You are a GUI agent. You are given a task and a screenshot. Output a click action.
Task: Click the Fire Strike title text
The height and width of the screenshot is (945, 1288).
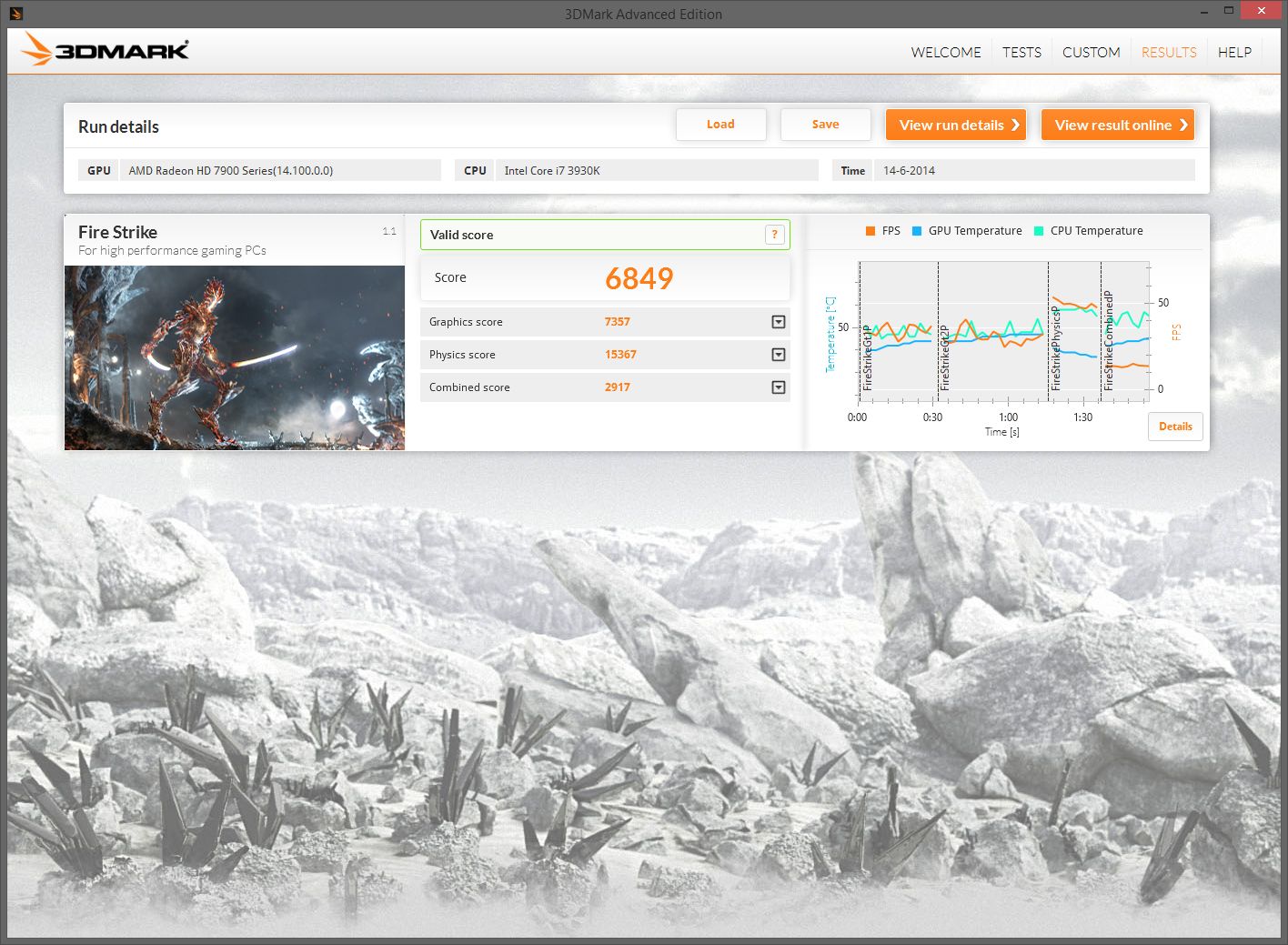click(118, 232)
